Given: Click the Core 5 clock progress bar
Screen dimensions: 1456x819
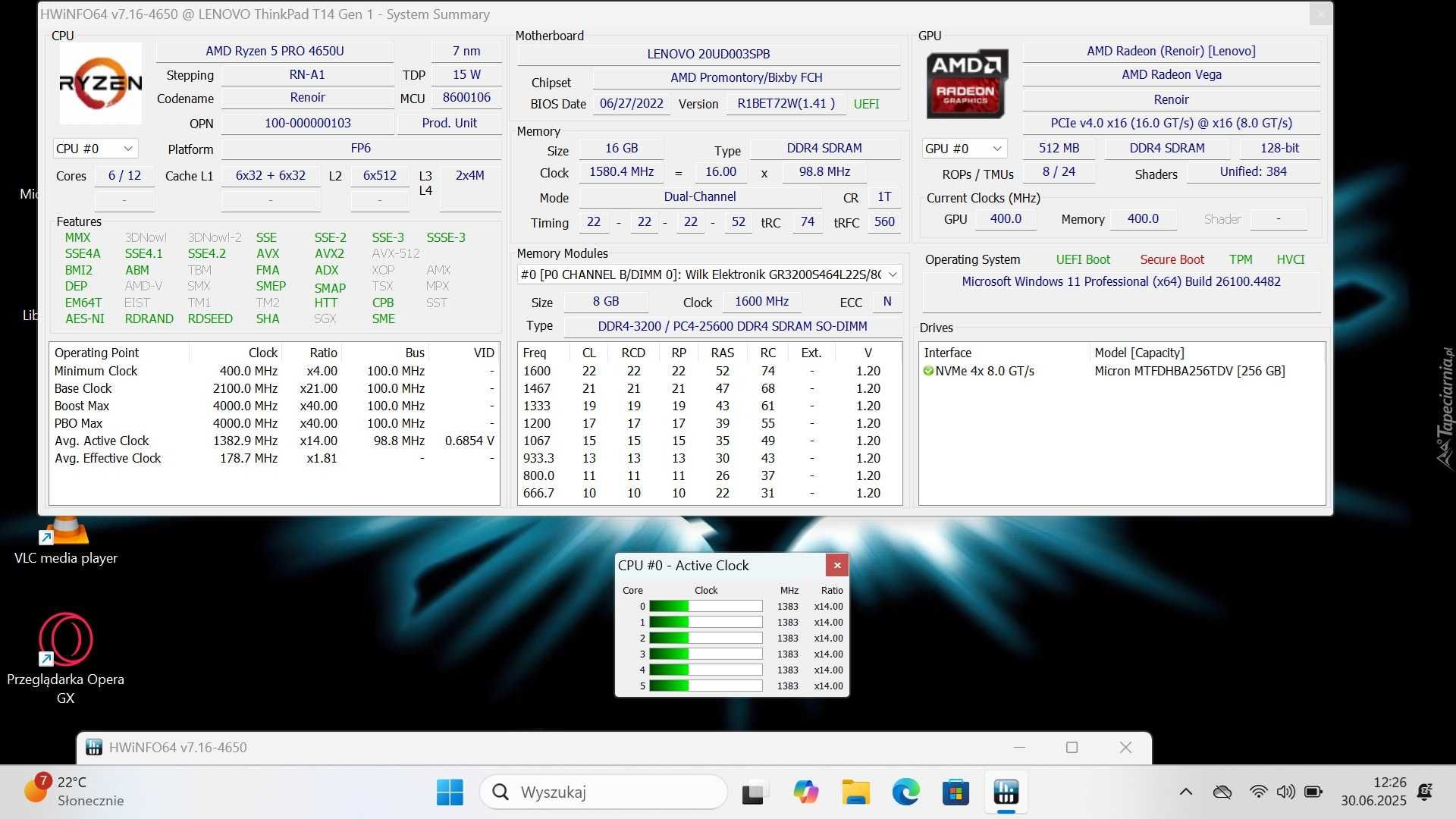Looking at the screenshot, I should point(705,686).
